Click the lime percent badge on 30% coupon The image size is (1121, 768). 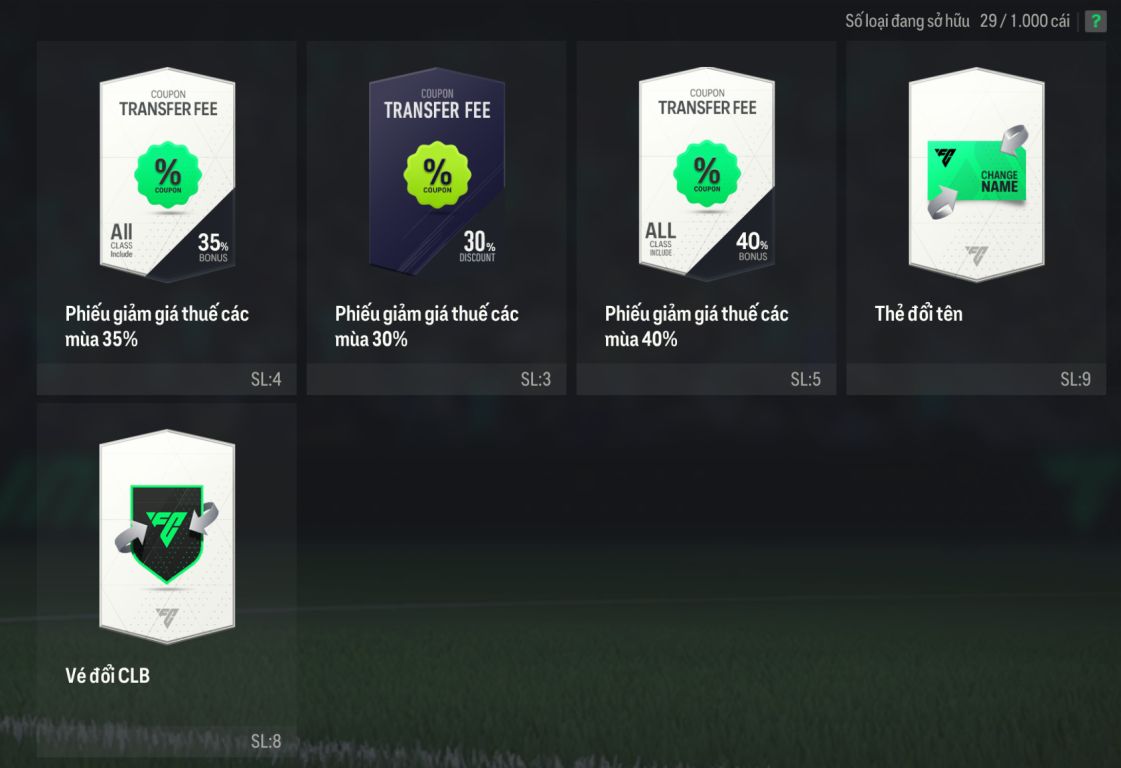click(x=438, y=175)
